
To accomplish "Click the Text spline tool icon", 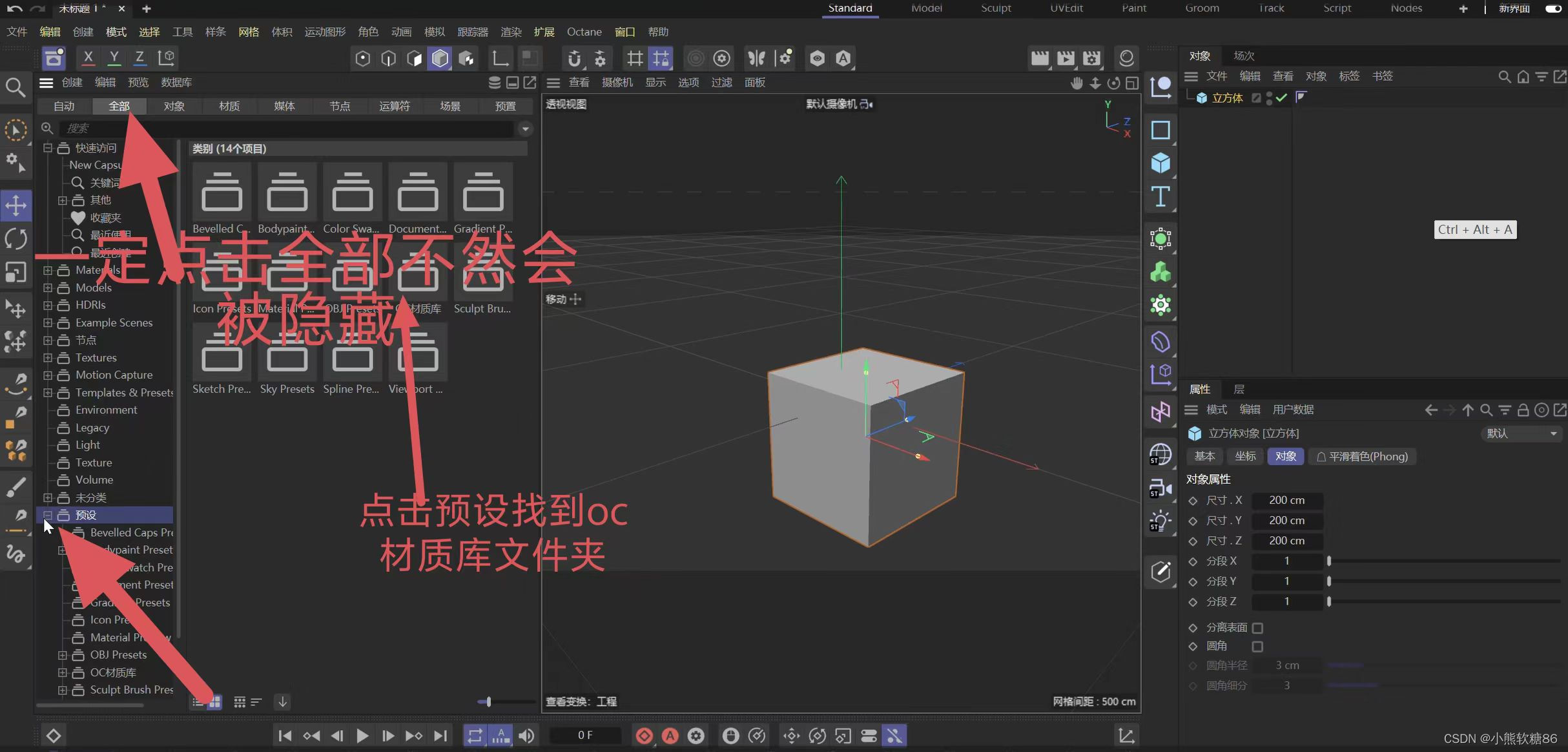I will (x=1161, y=196).
